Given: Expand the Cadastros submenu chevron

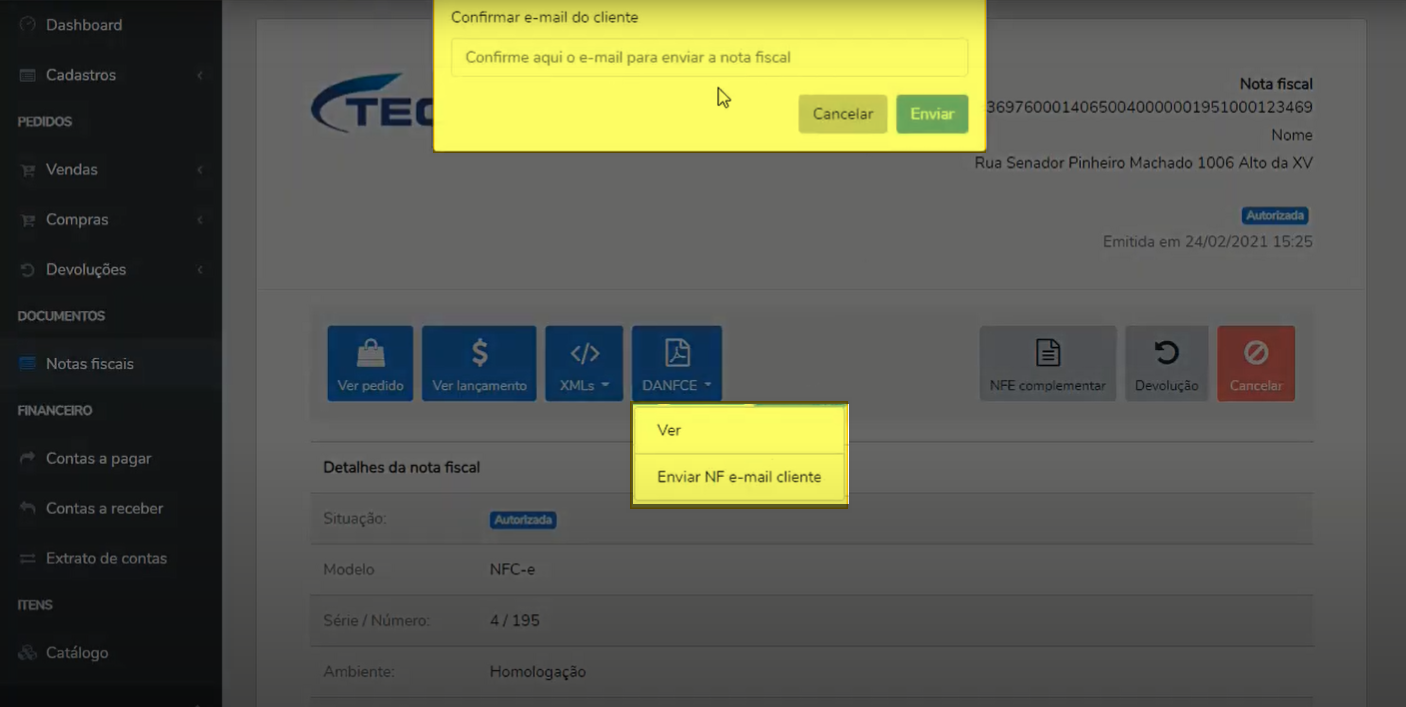Looking at the screenshot, I should coord(200,75).
